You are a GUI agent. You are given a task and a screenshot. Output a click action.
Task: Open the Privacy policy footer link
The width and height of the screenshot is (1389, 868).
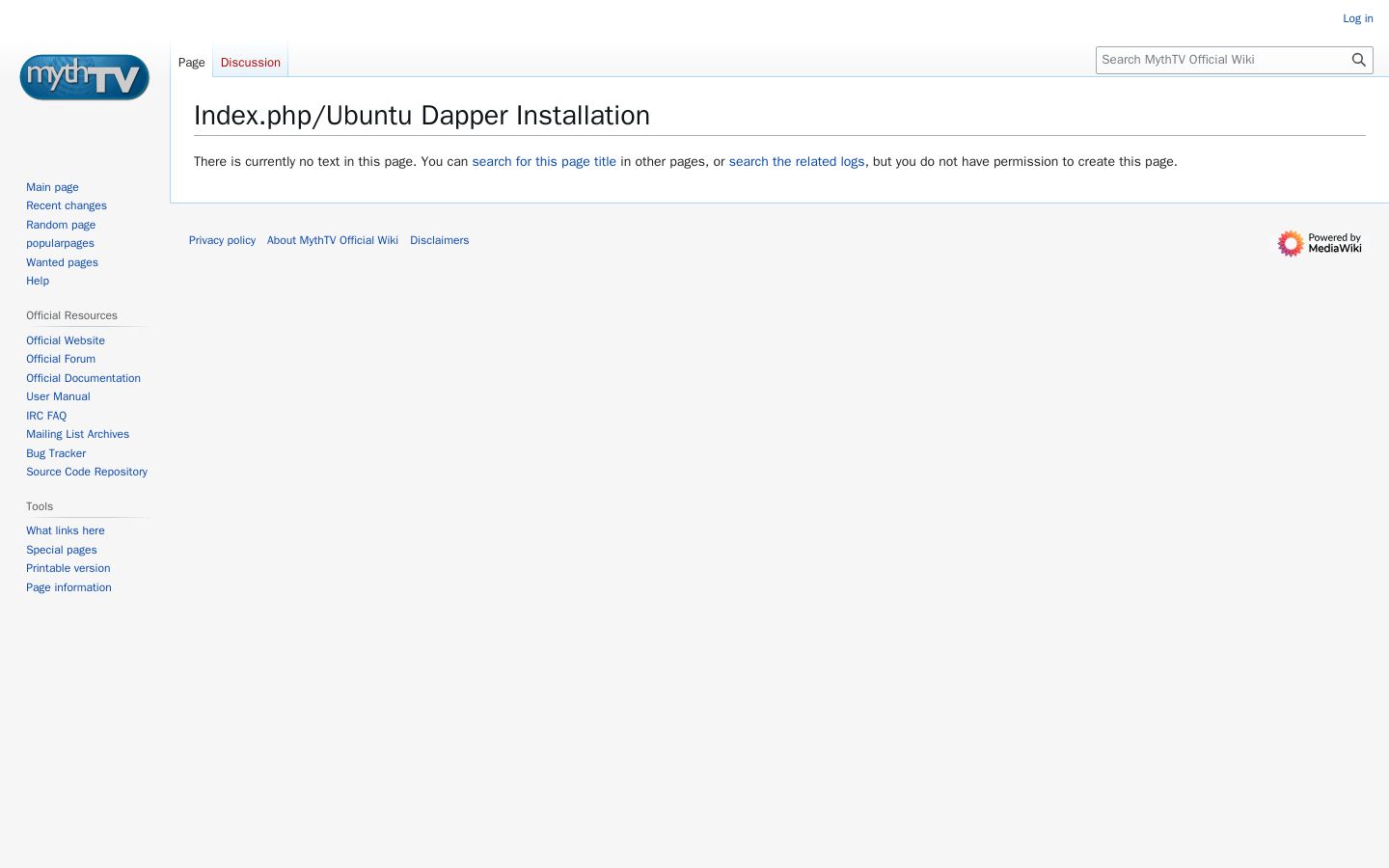click(222, 240)
